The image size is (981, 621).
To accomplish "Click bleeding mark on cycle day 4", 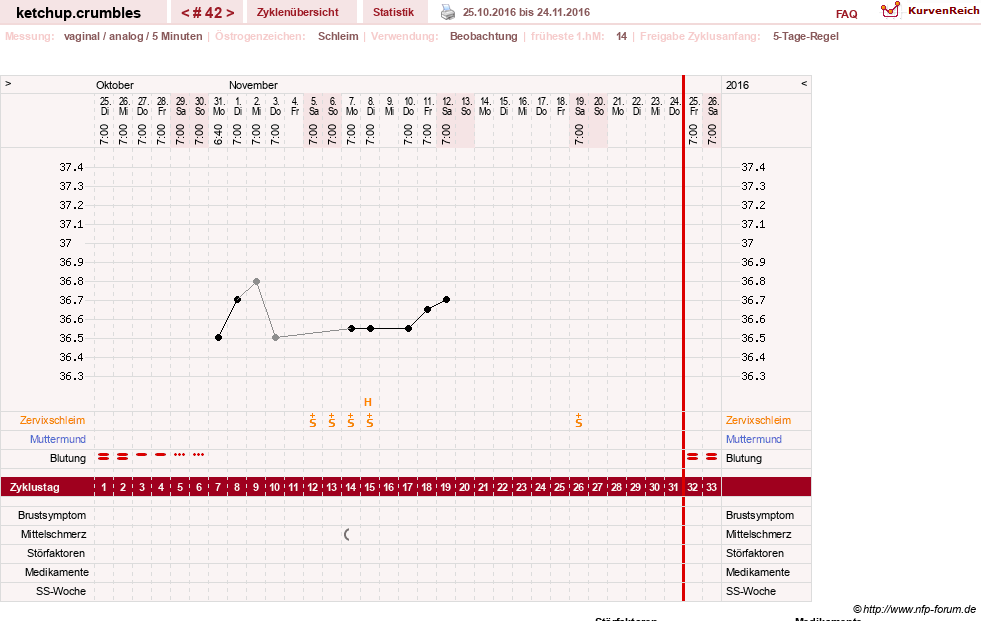I will [161, 455].
